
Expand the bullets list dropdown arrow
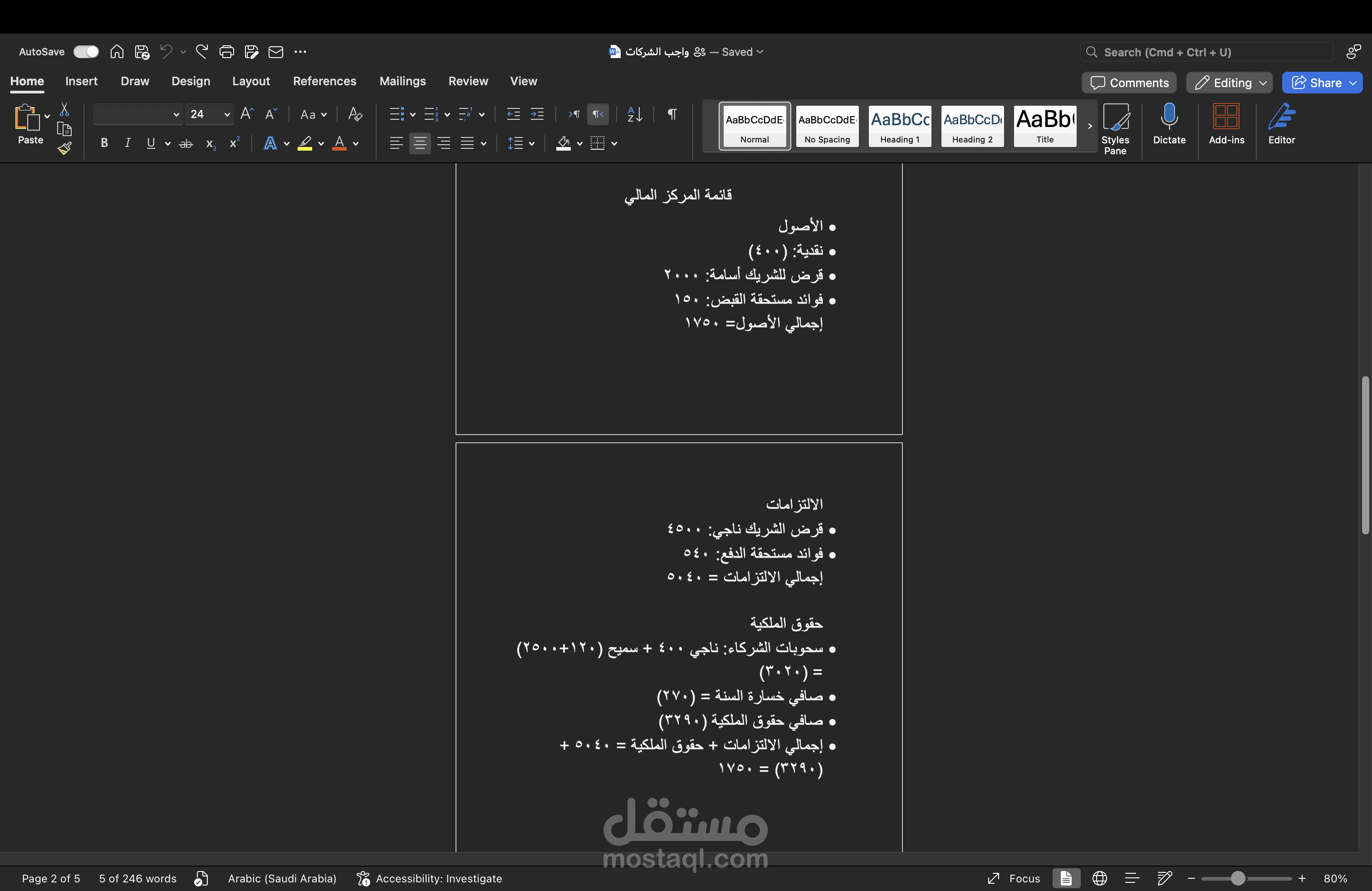(413, 115)
